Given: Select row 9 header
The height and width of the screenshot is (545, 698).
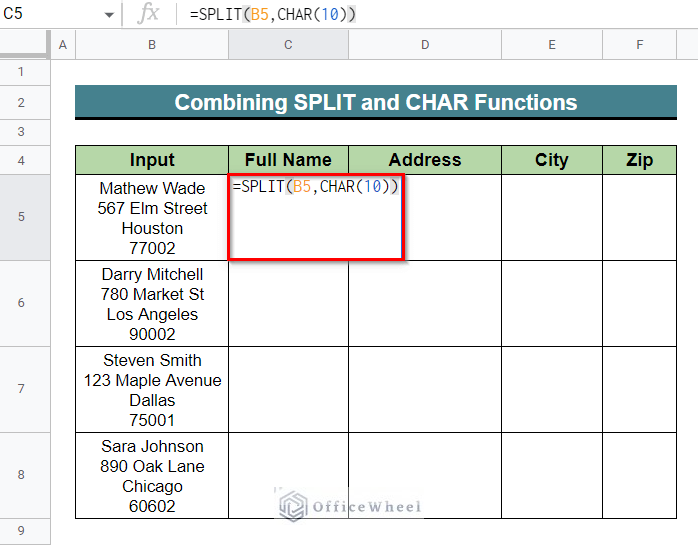Looking at the screenshot, I should click(25, 531).
